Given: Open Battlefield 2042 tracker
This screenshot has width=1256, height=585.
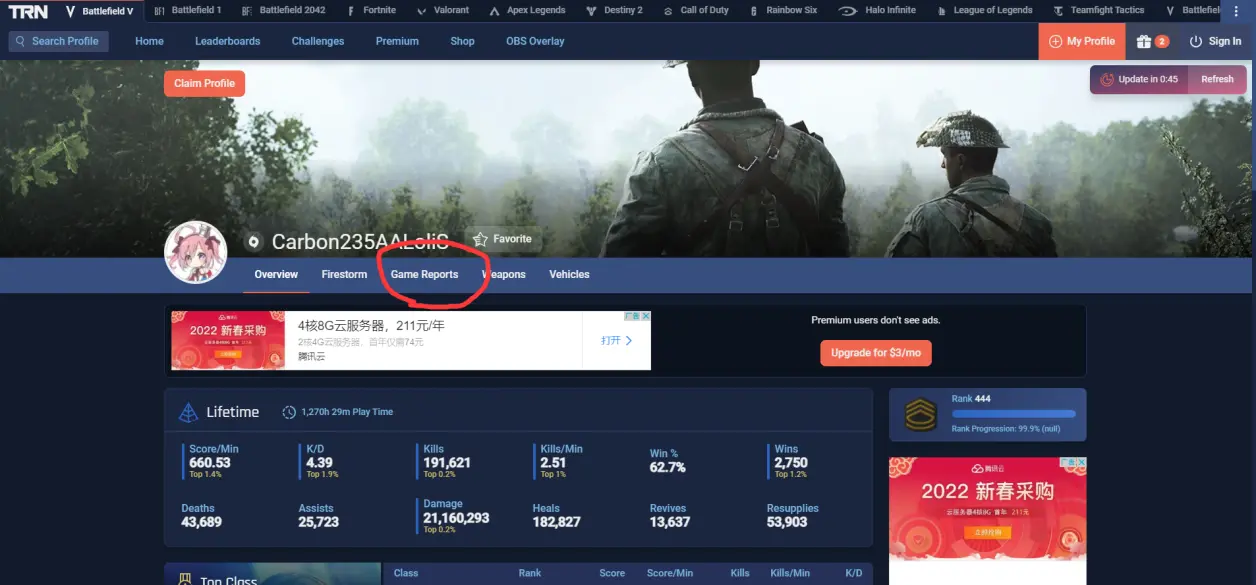Looking at the screenshot, I should (283, 10).
